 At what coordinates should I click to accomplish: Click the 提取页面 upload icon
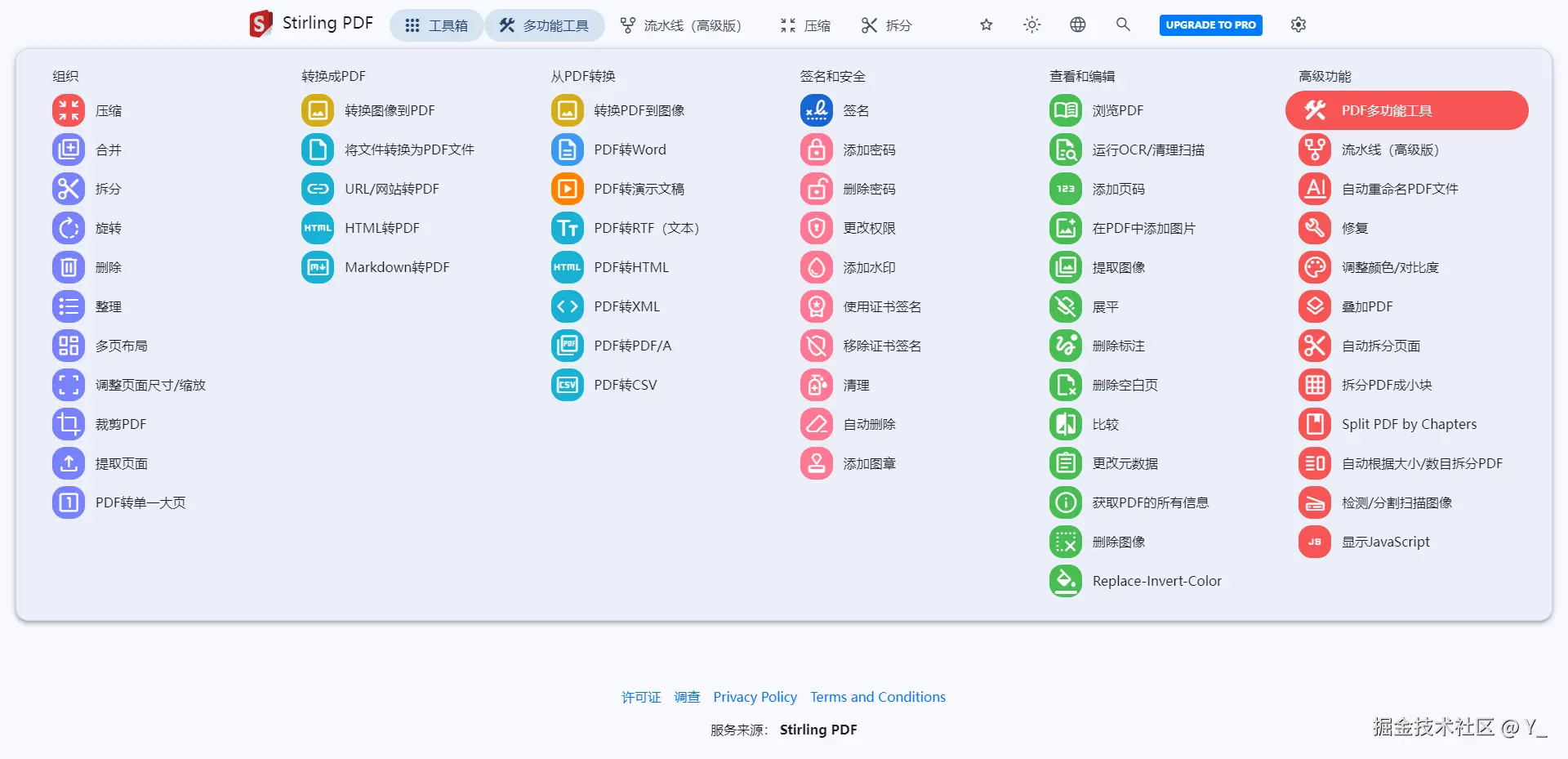pos(69,463)
